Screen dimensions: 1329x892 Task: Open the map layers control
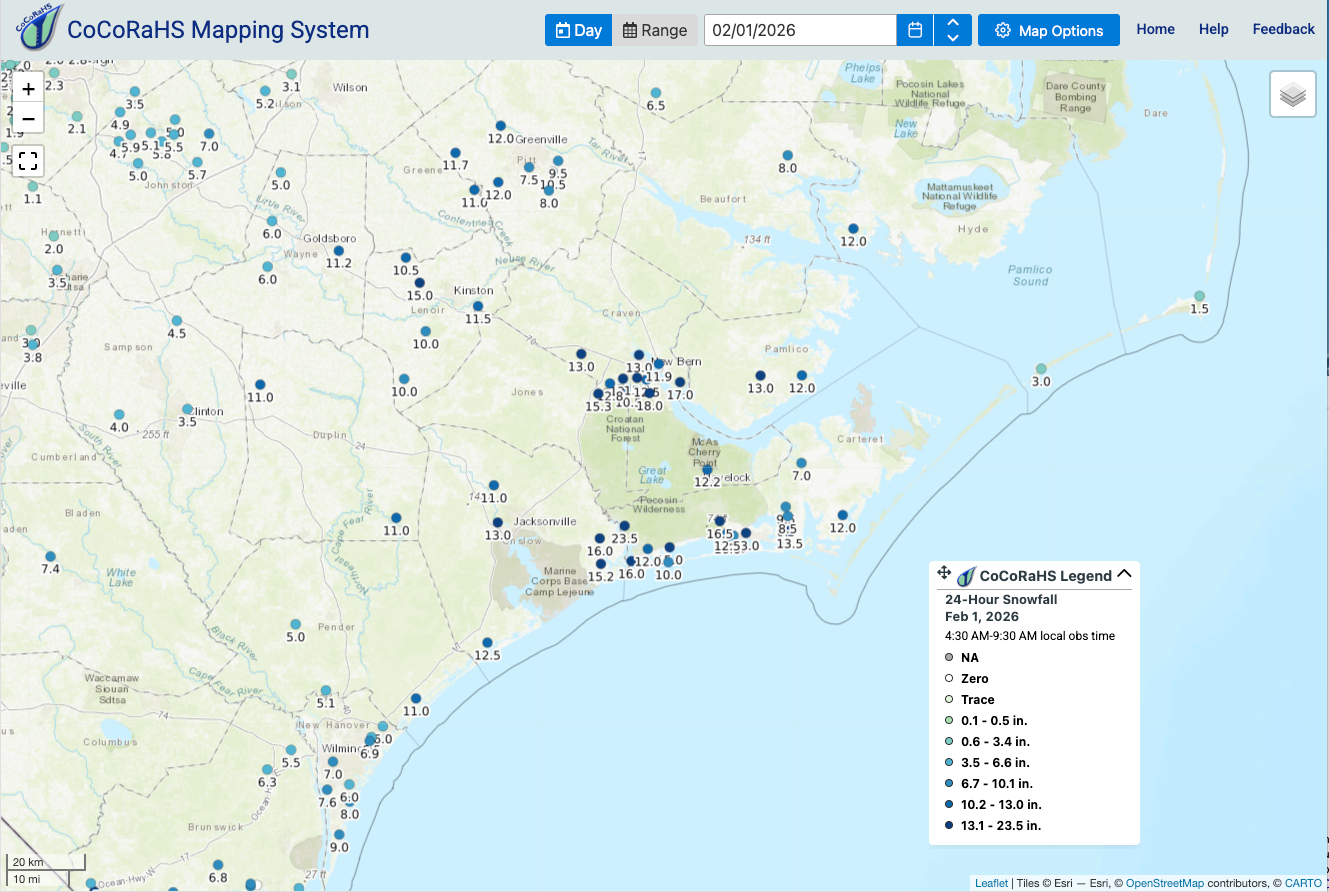tap(1293, 95)
